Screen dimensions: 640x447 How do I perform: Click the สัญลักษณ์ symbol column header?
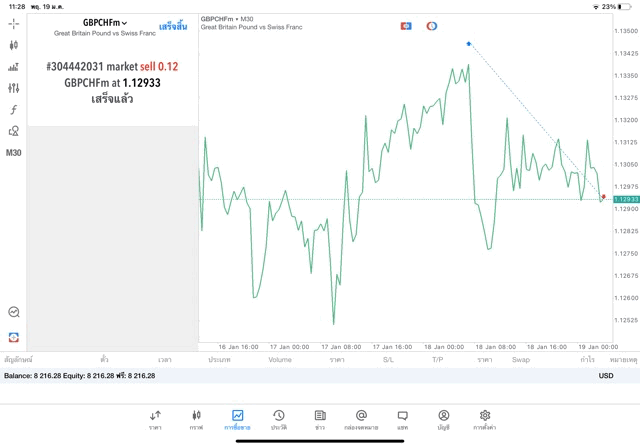coord(18,360)
